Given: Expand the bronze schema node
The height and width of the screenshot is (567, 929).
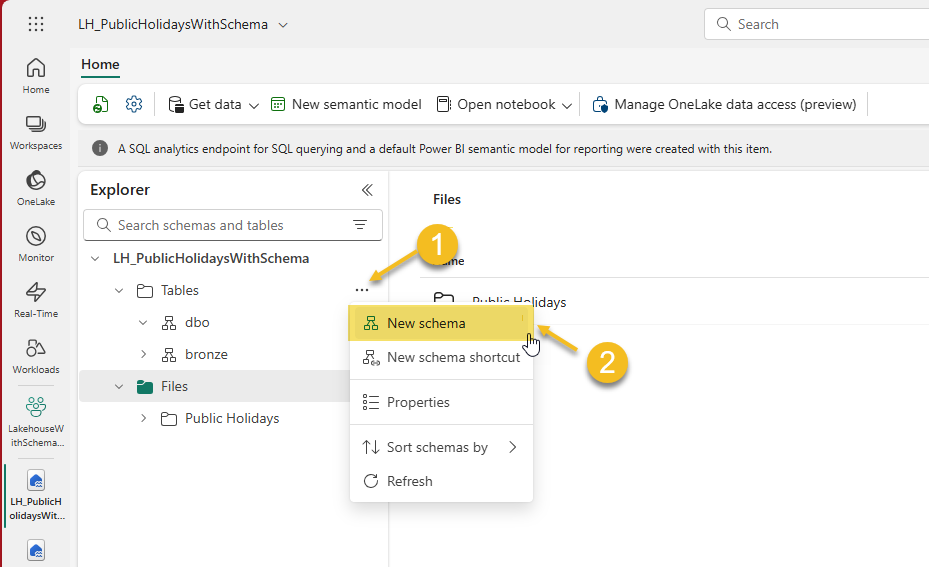Looking at the screenshot, I should (143, 354).
